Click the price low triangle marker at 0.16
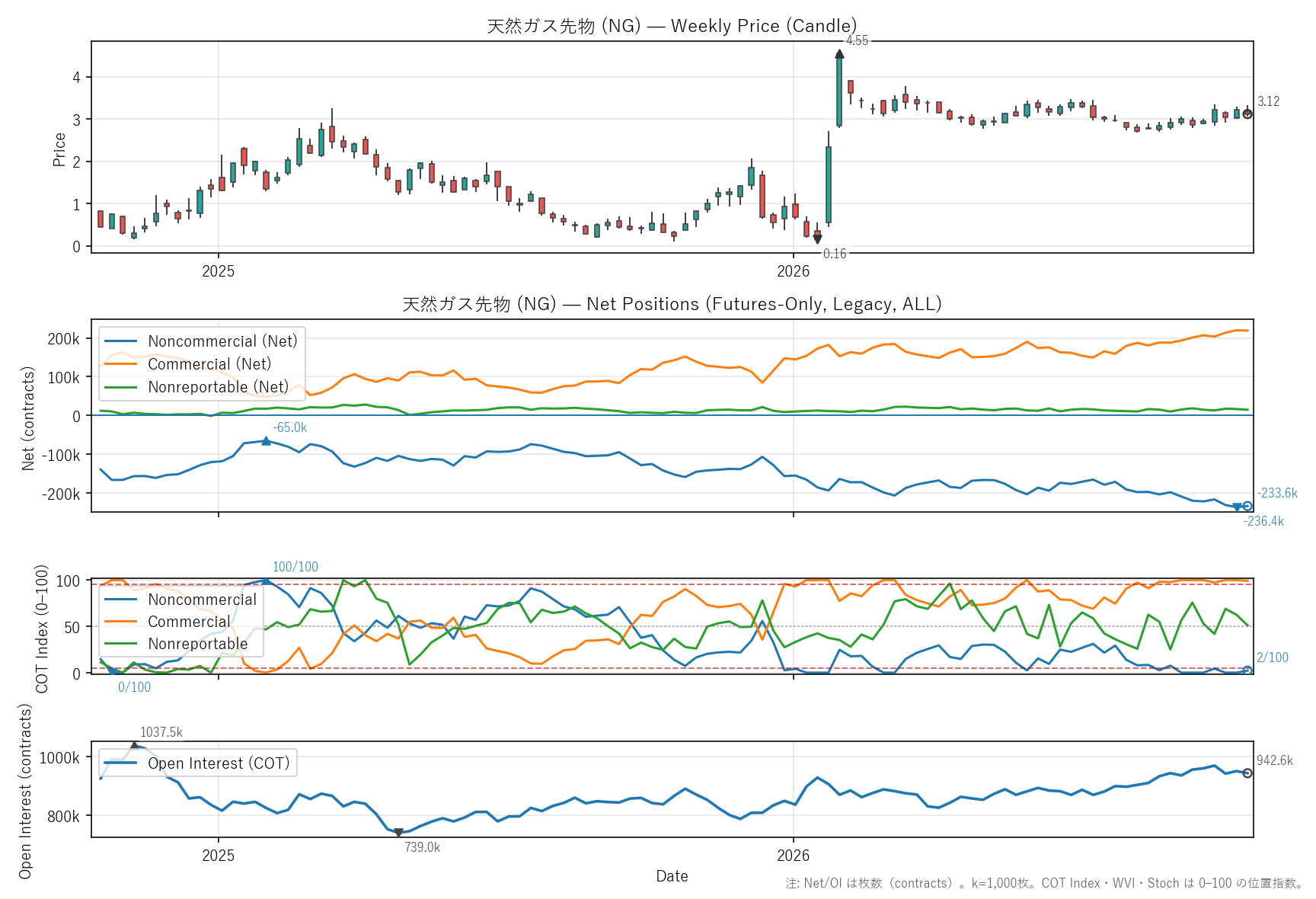The image size is (1316, 899). coord(817,239)
